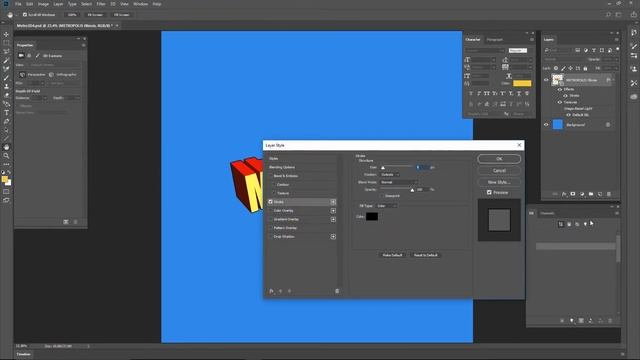The width and height of the screenshot is (640, 360).
Task: Click the search icon in options bar
Action: (x=608, y=15)
